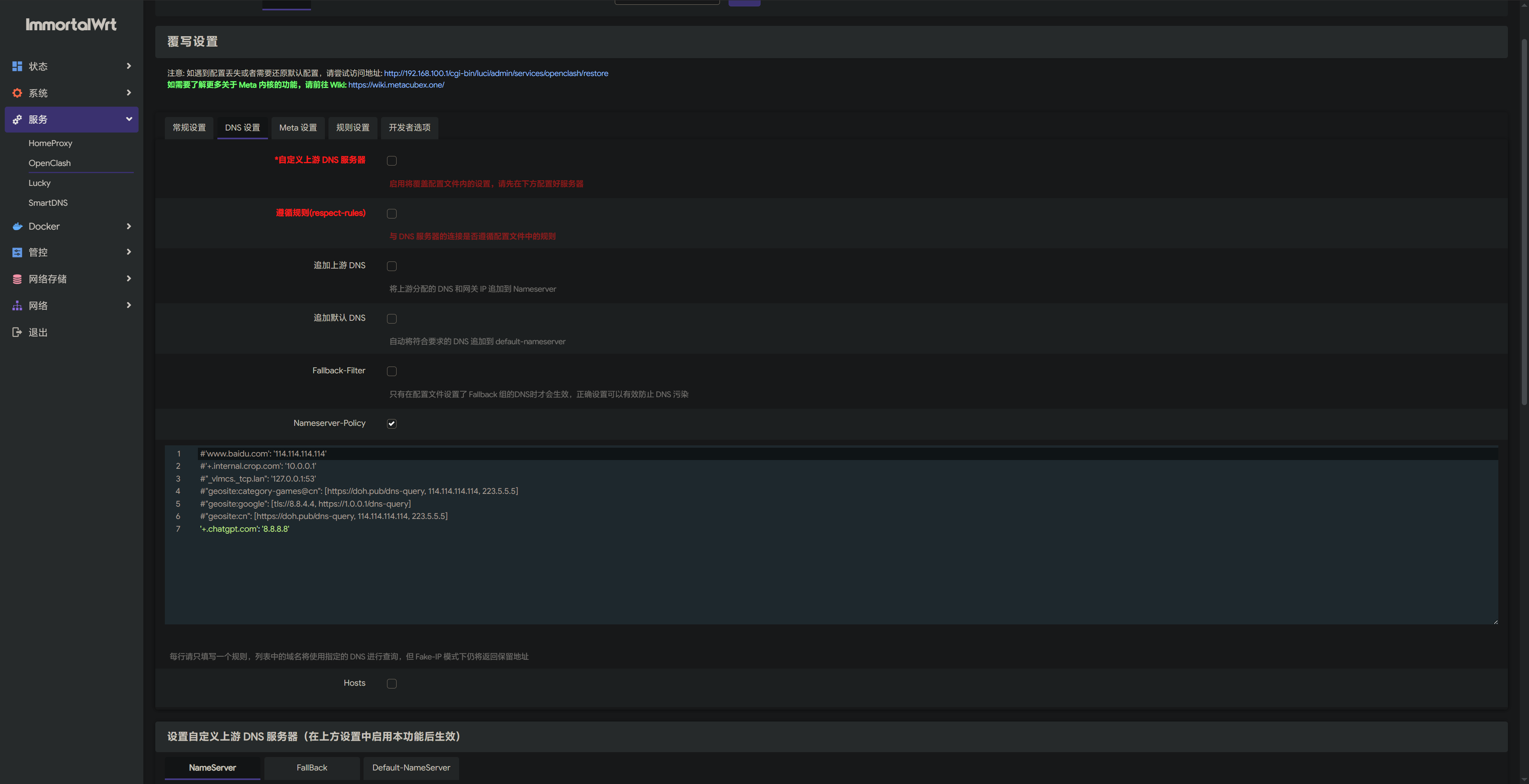This screenshot has width=1529, height=784.
Task: Click the page vertical scrollbar thumb
Action: pos(1523,222)
